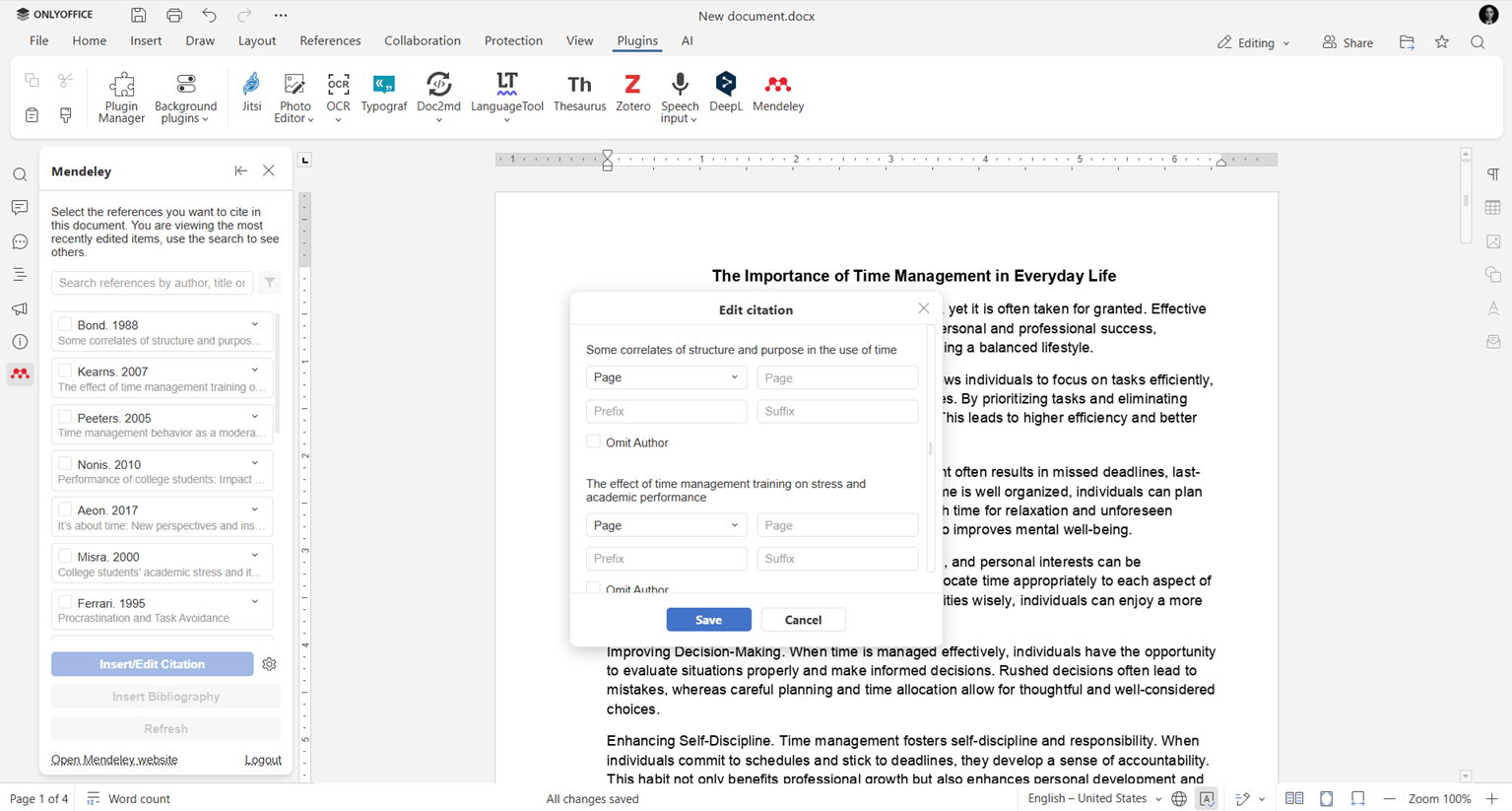This screenshot has height=811, width=1512.
Task: Switch to the Insert tab
Action: (146, 40)
